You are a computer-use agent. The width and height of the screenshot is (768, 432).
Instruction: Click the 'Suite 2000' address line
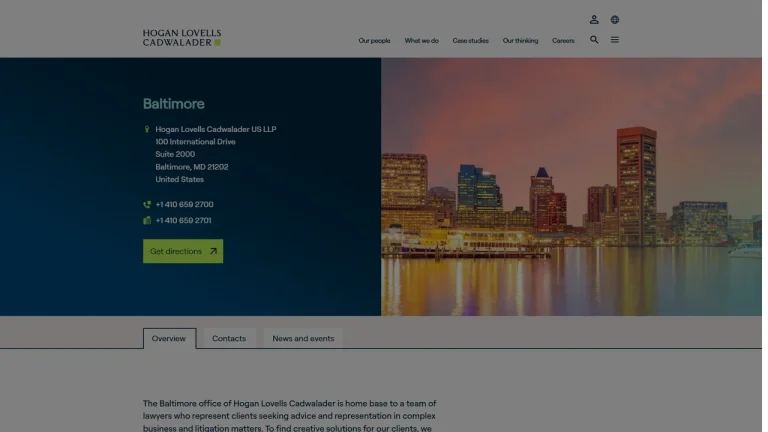pos(175,154)
